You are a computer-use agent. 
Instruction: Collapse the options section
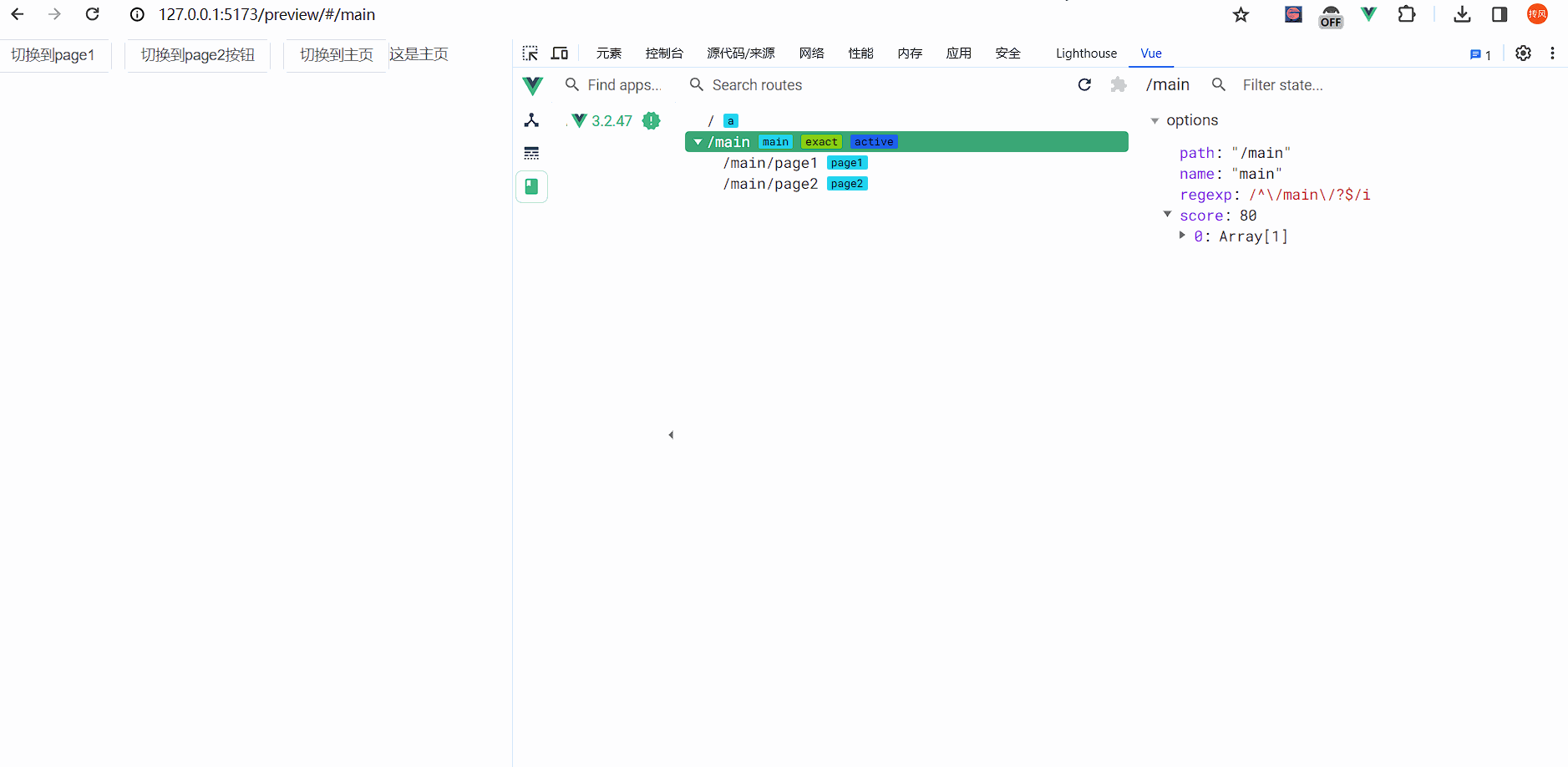(x=1154, y=121)
